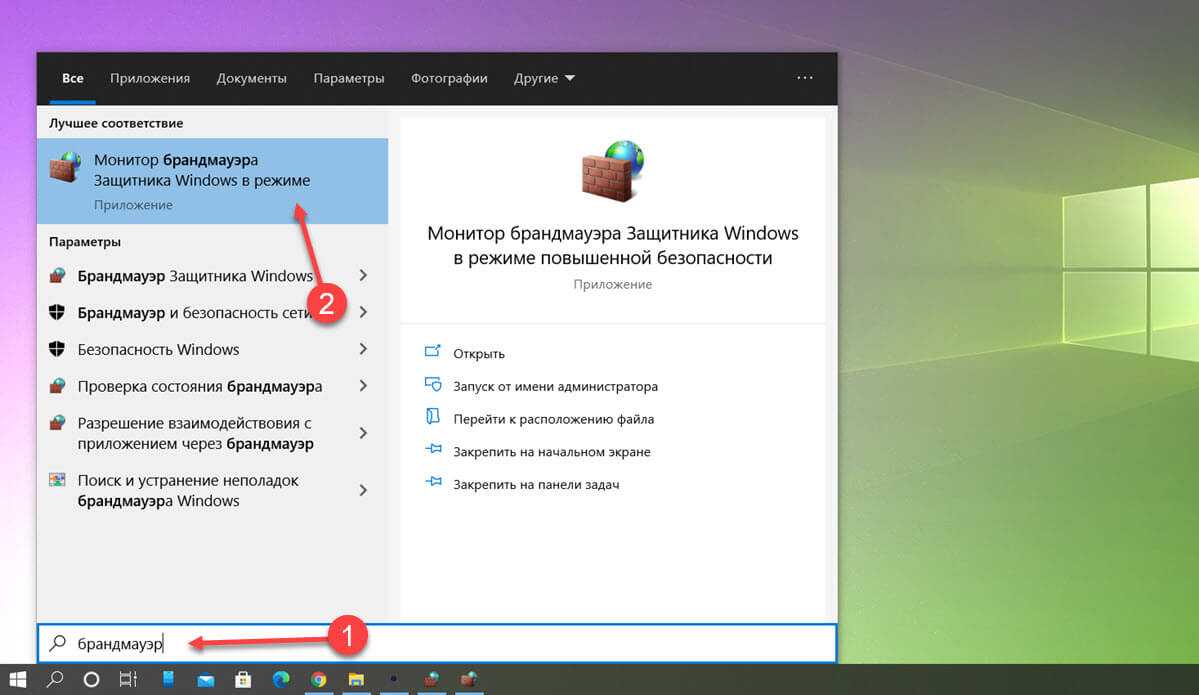Expand arrow next to Безопасность Windows
Viewport: 1199px width, 695px height.
pyautogui.click(x=363, y=349)
